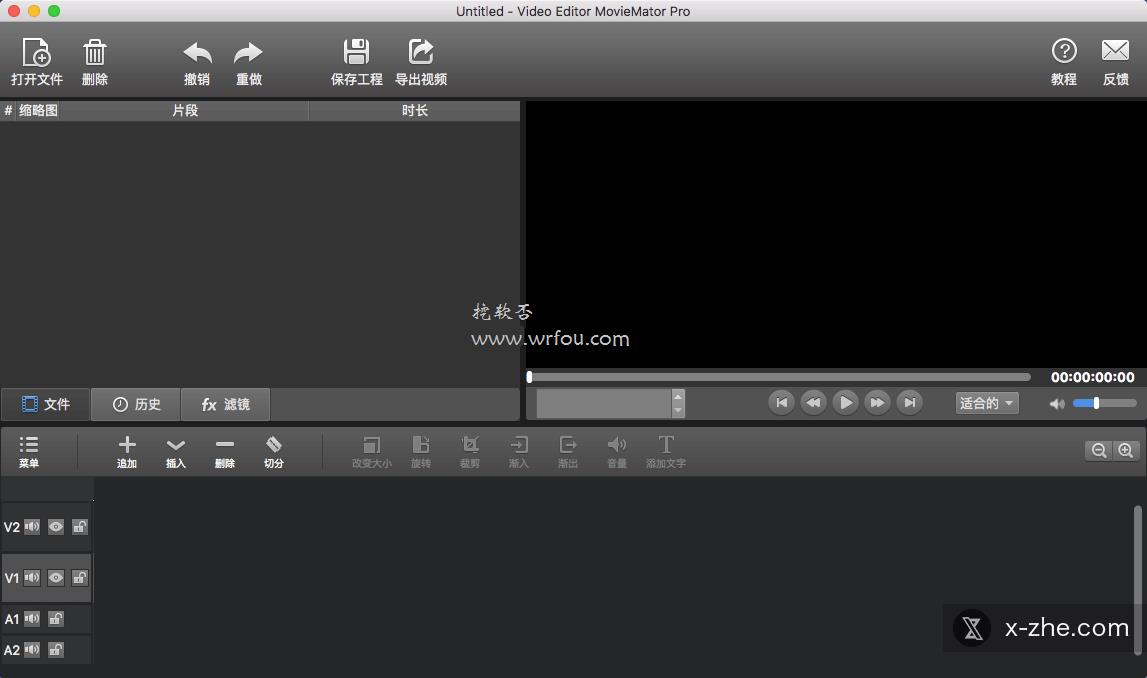
Task: Rewind the video playback
Action: pos(813,403)
